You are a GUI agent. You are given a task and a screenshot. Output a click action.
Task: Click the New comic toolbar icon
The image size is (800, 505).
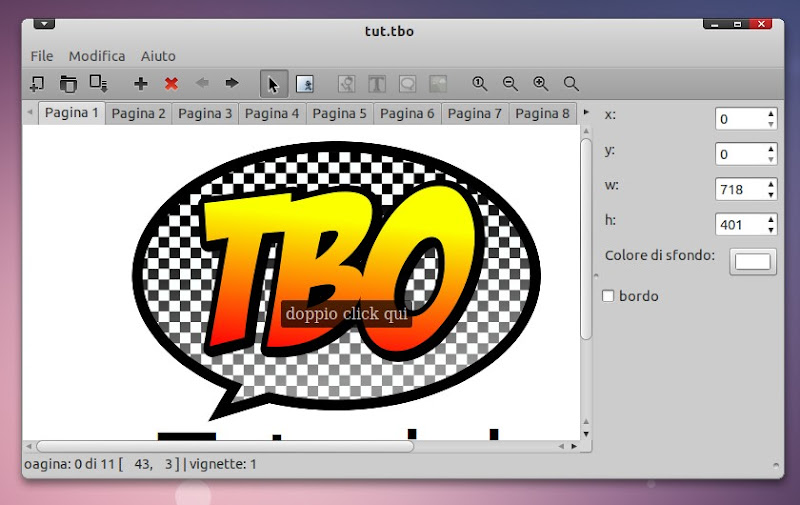click(x=36, y=84)
